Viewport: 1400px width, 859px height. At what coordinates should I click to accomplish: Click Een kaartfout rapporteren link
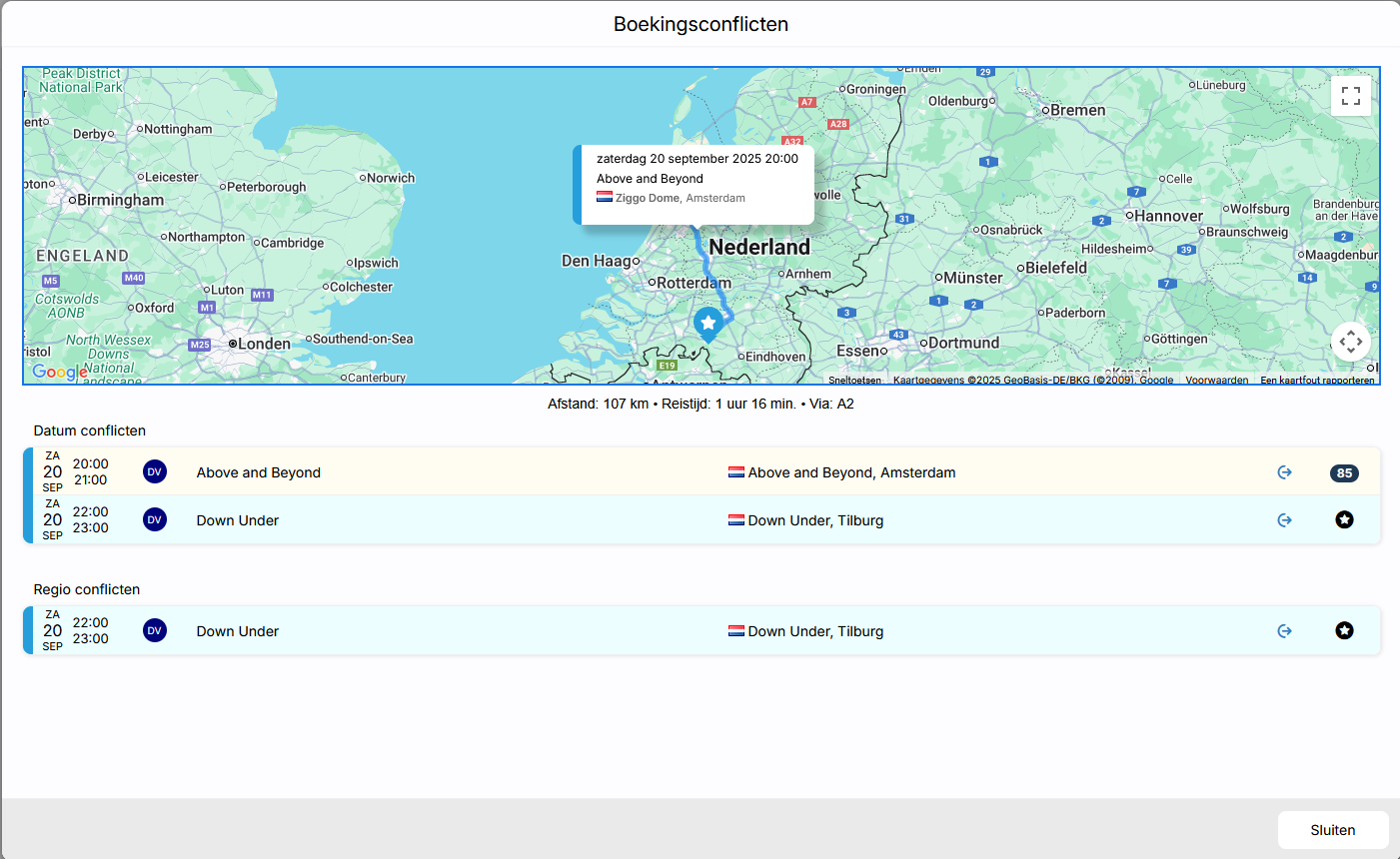pyautogui.click(x=1317, y=380)
